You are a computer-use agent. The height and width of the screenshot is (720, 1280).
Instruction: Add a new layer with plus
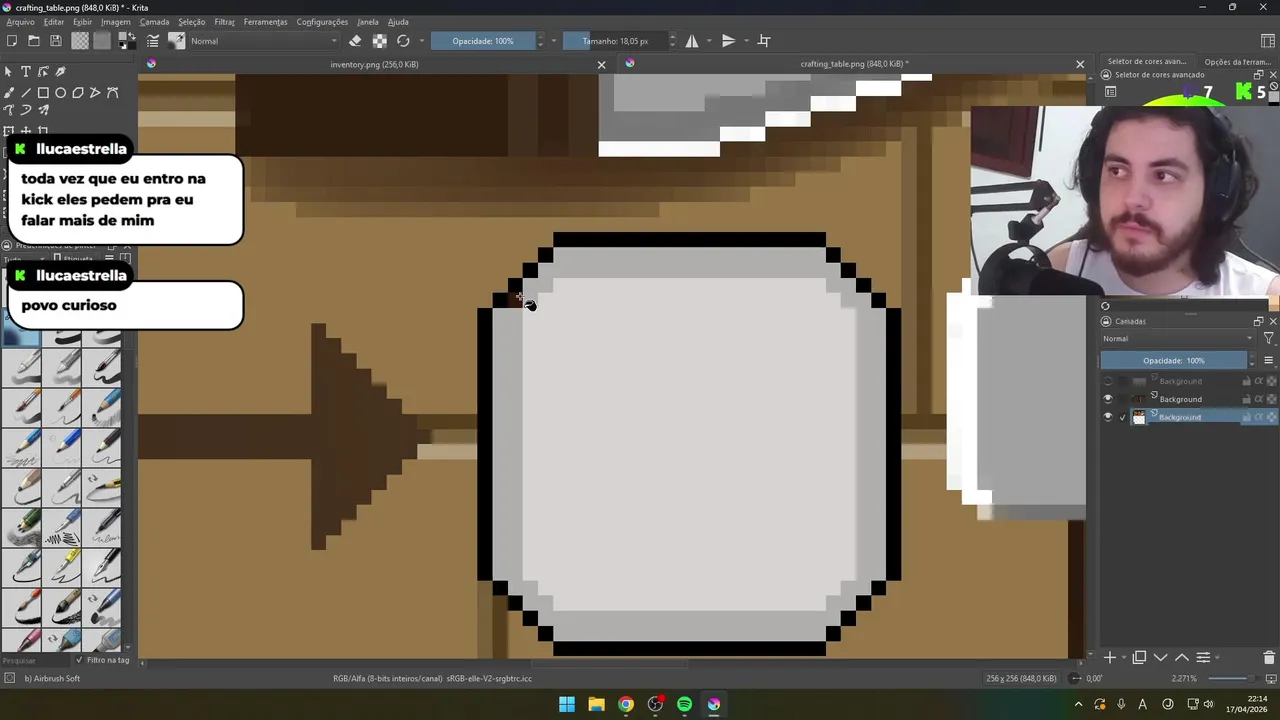[1110, 657]
